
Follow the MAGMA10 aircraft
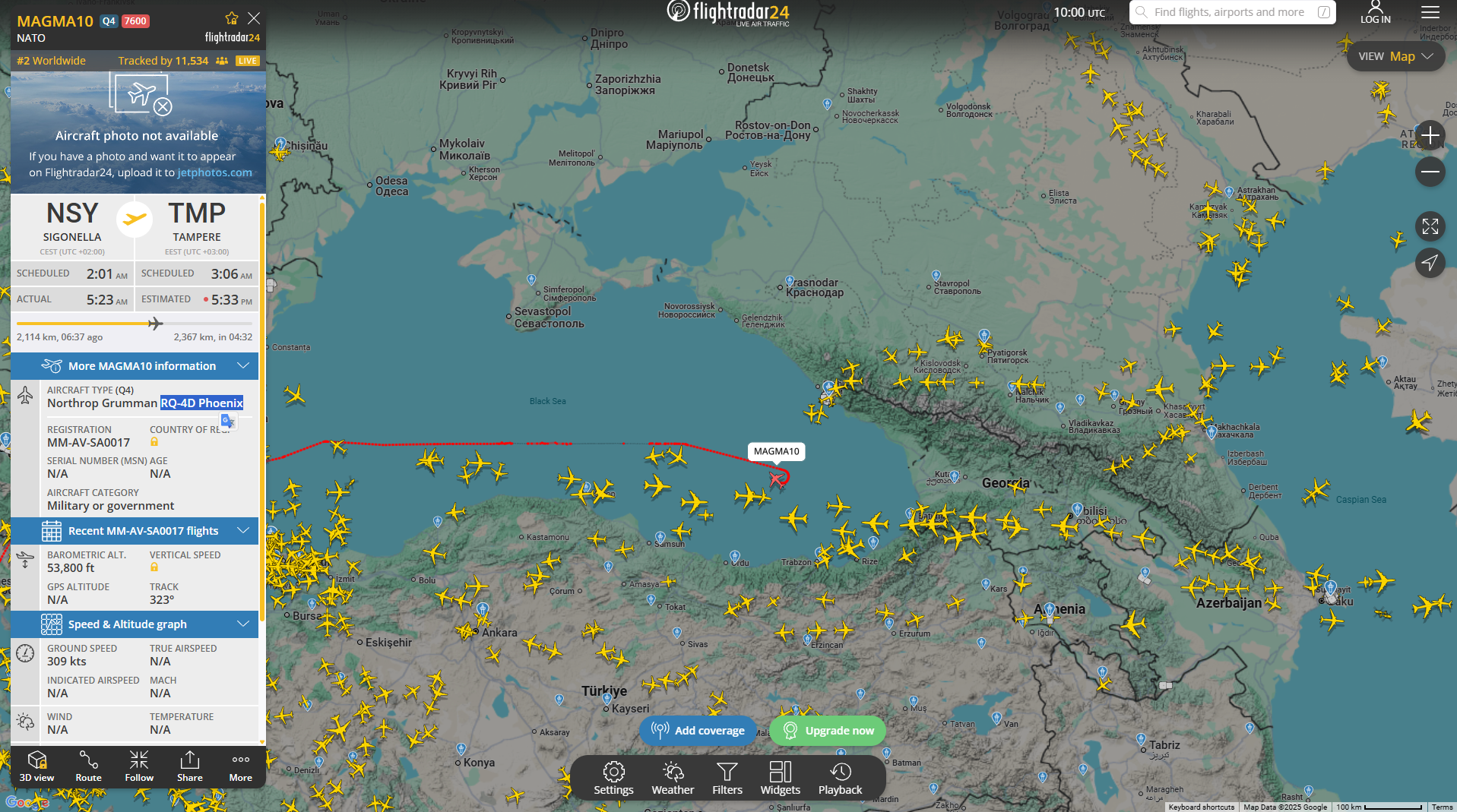(x=139, y=766)
